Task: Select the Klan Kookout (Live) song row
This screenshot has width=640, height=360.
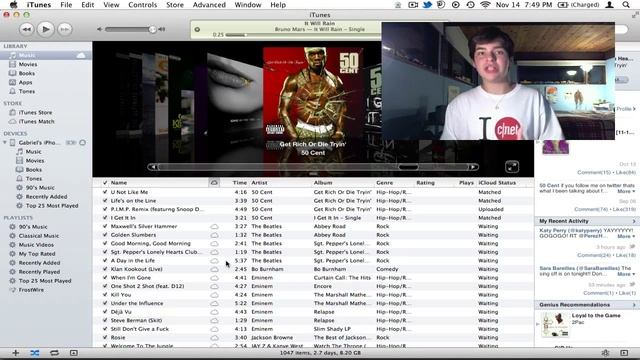Action: (313, 269)
